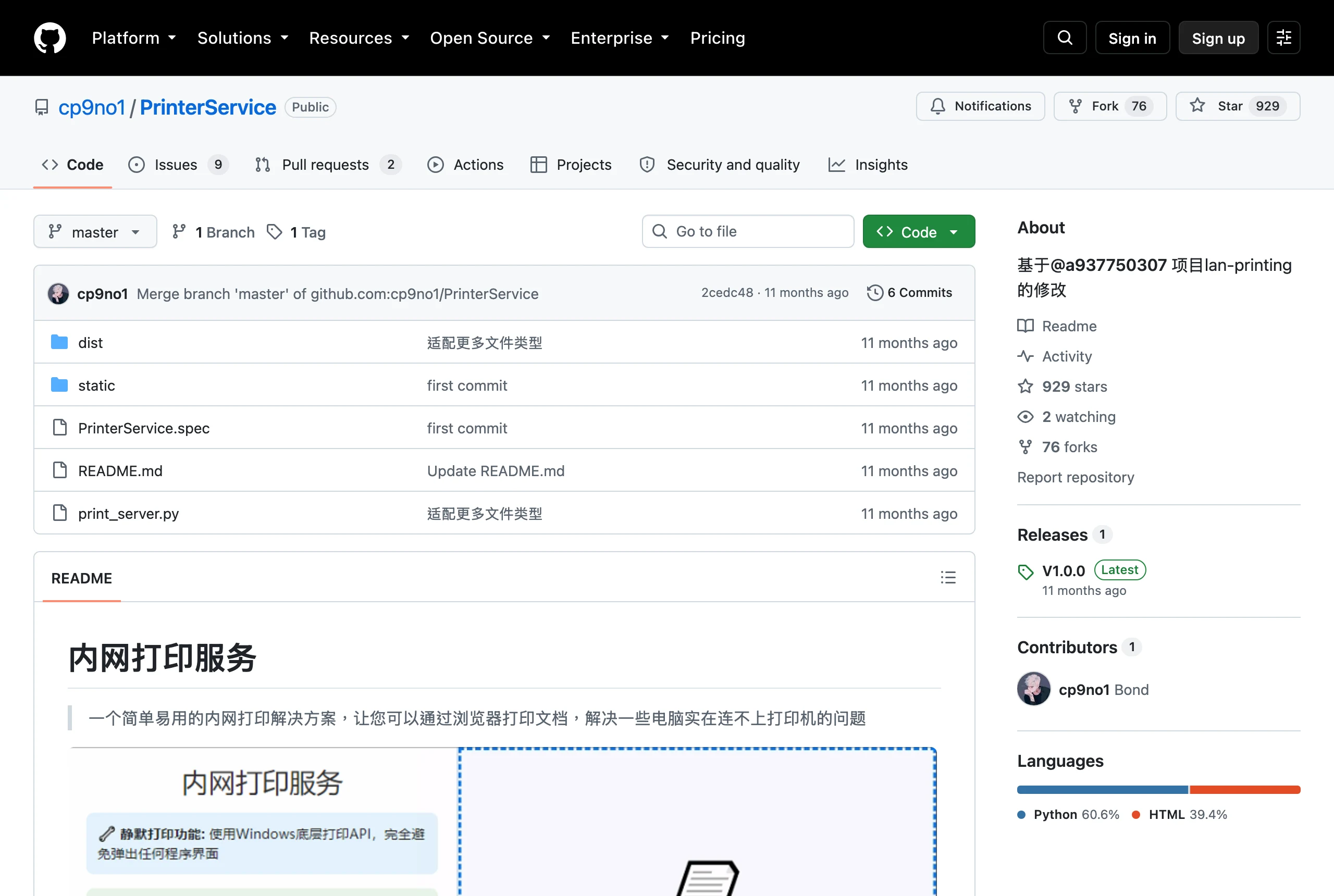This screenshot has width=1334, height=896.
Task: Open Security and quality tab
Action: [x=720, y=165]
